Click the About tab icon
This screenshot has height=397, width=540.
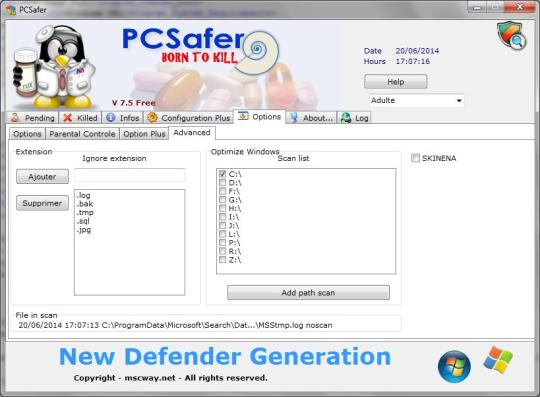coord(294,118)
